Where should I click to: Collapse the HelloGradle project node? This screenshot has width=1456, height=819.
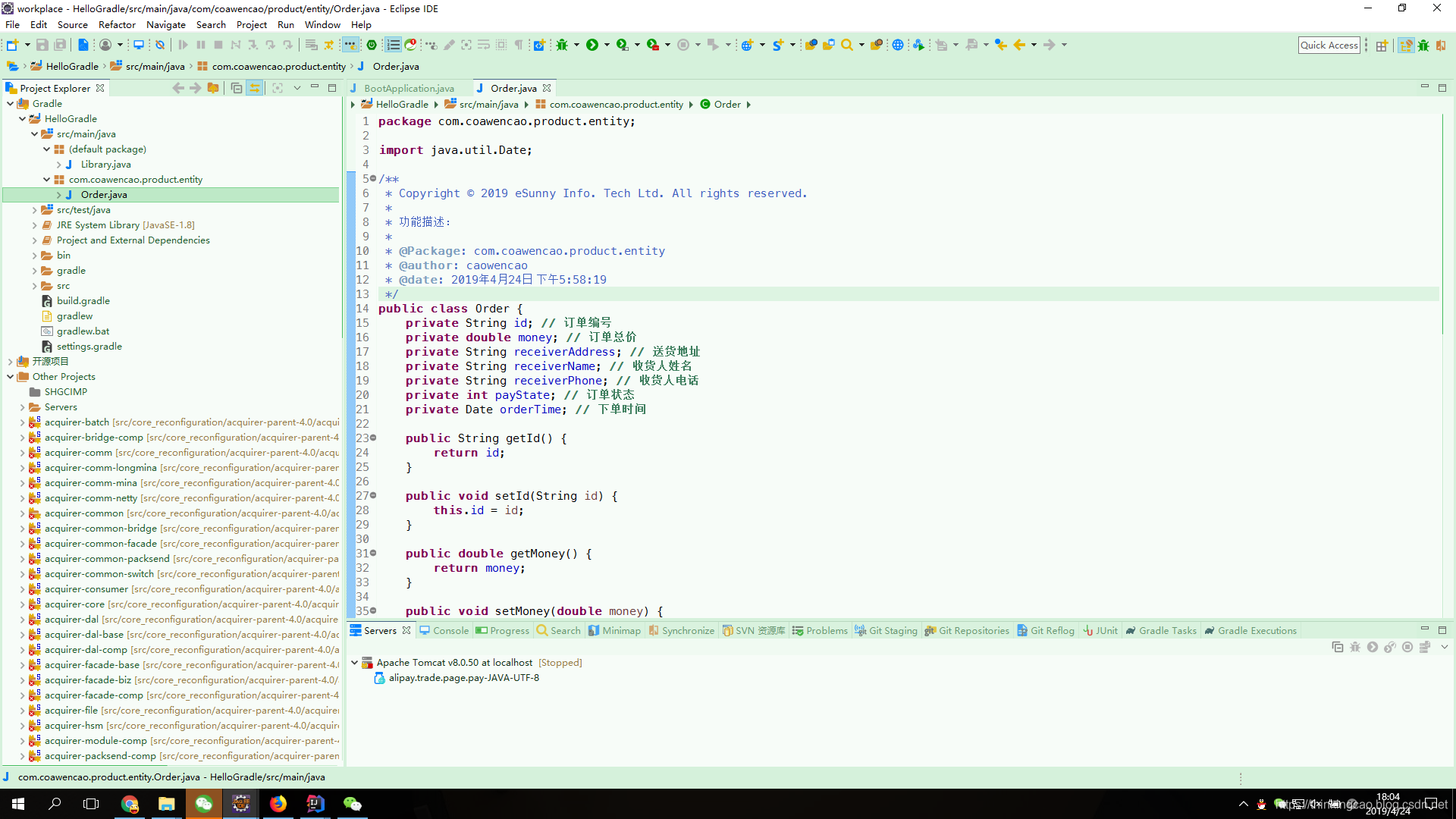(23, 119)
